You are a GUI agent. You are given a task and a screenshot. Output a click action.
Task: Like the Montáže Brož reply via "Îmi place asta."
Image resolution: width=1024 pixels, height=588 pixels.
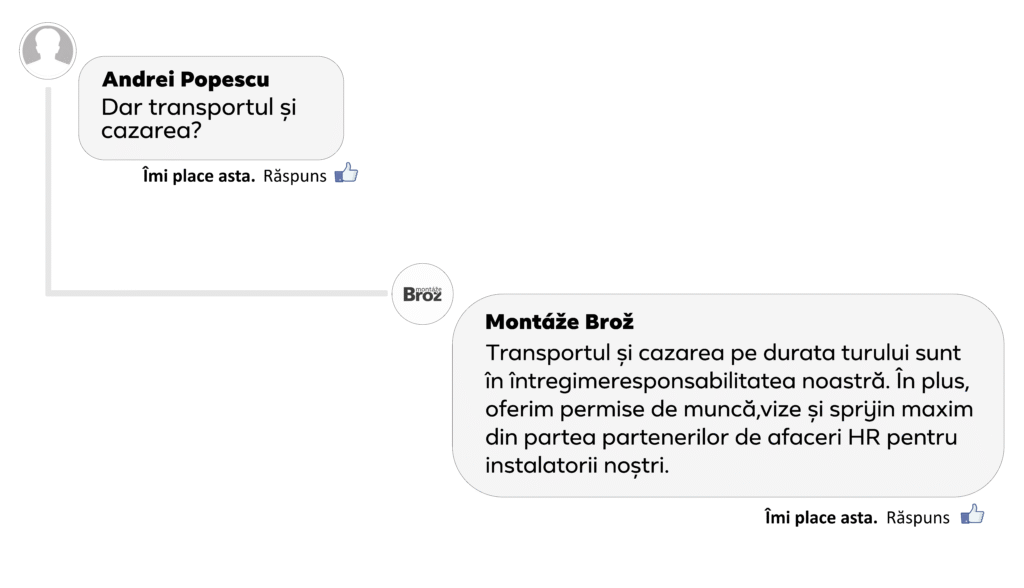(x=821, y=517)
